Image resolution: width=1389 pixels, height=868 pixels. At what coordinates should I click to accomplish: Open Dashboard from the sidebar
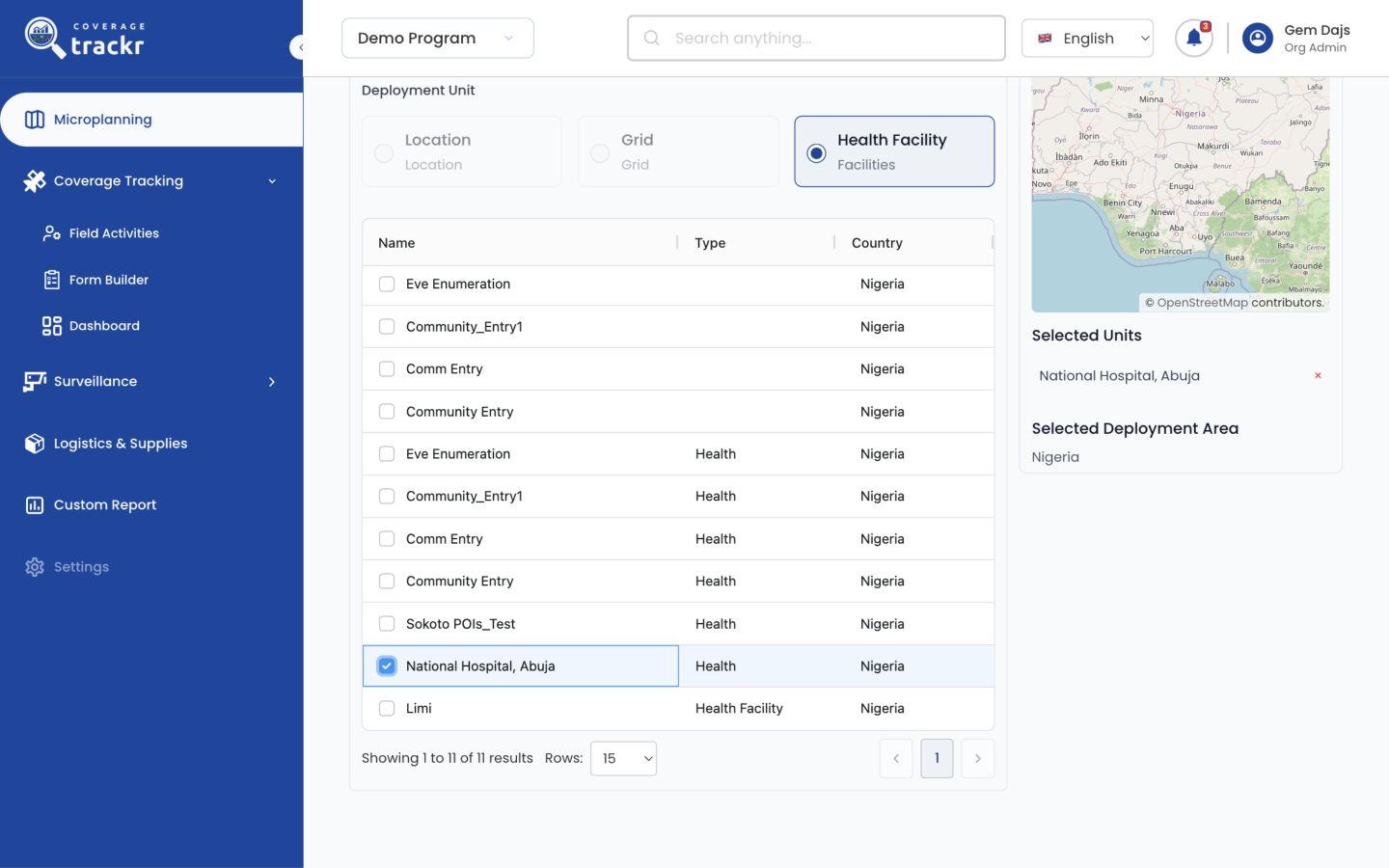coord(104,326)
